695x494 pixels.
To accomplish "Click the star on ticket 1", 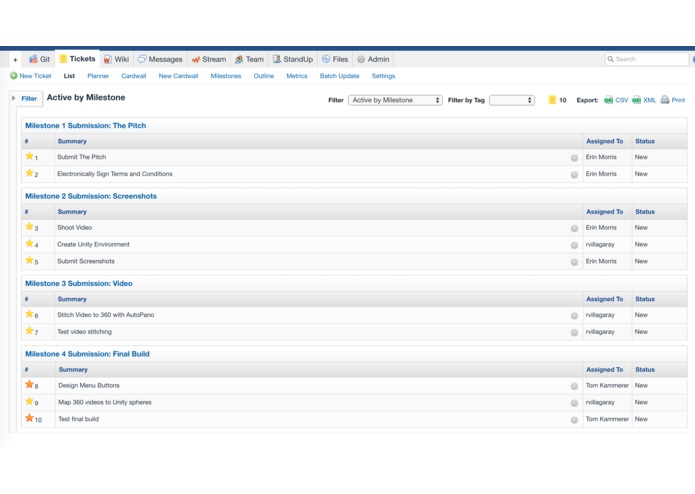I will (x=29, y=156).
